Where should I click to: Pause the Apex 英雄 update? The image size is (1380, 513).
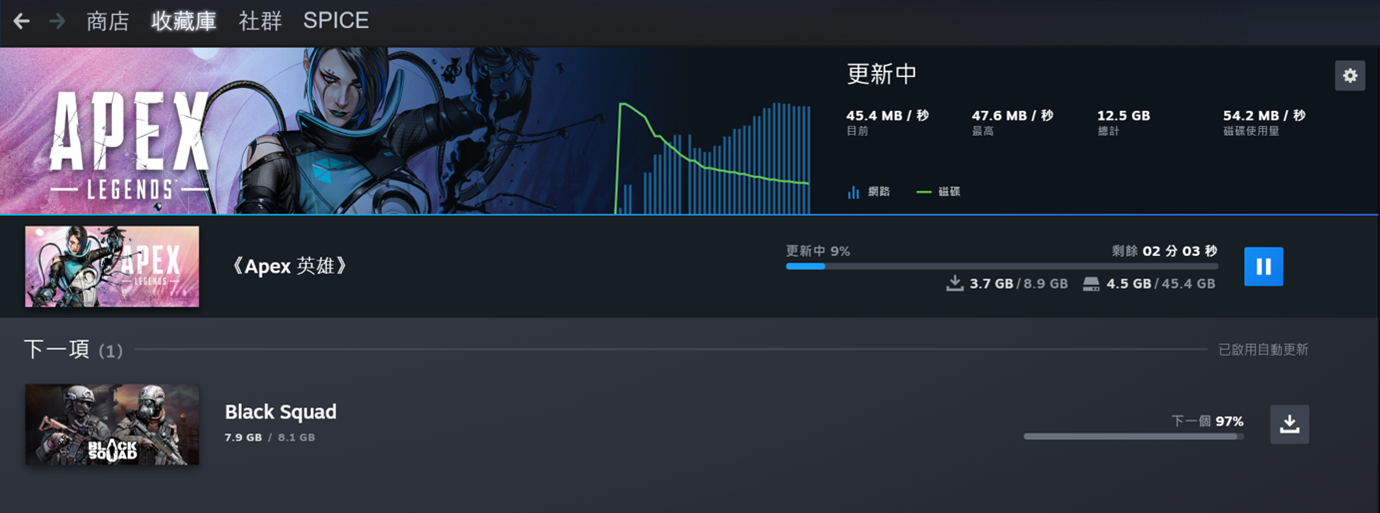(x=1263, y=266)
